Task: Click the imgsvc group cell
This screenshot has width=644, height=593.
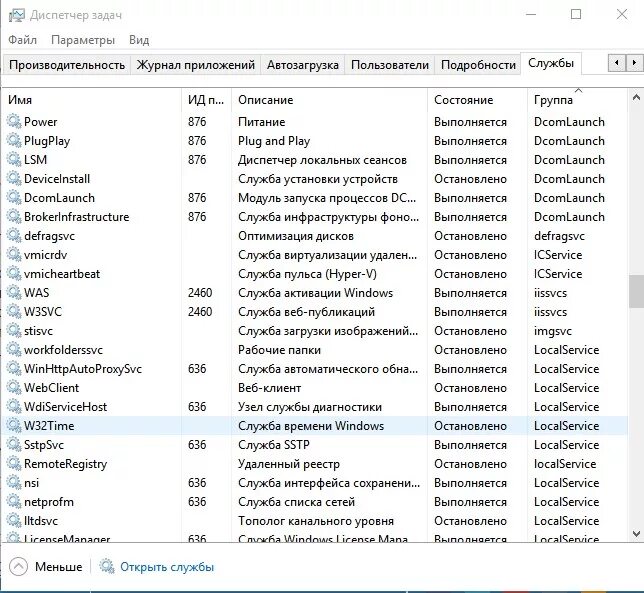Action: tap(552, 331)
